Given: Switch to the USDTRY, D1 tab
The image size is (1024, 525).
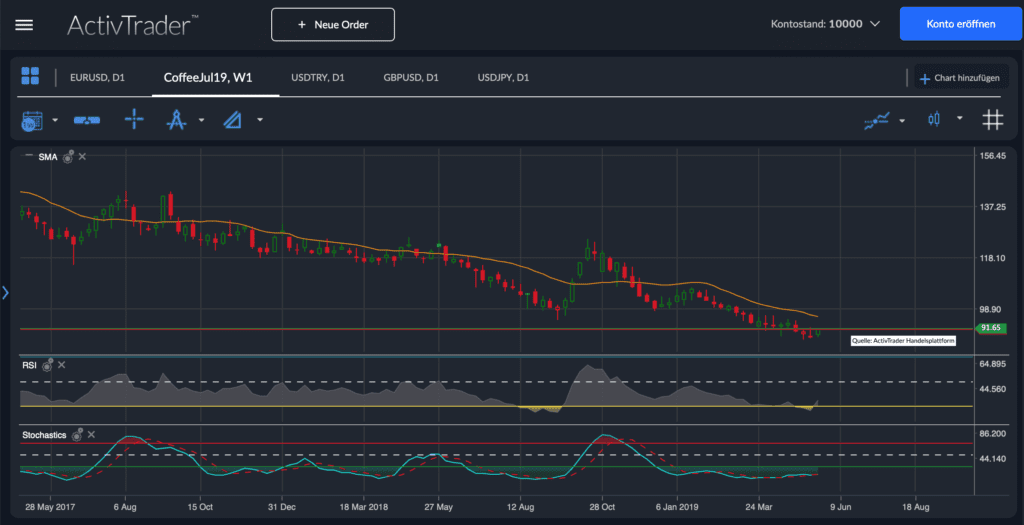Looking at the screenshot, I should (317, 78).
